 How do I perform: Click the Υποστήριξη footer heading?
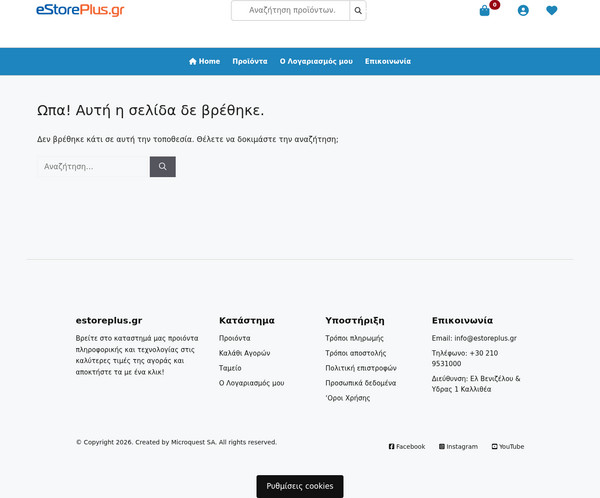355,320
